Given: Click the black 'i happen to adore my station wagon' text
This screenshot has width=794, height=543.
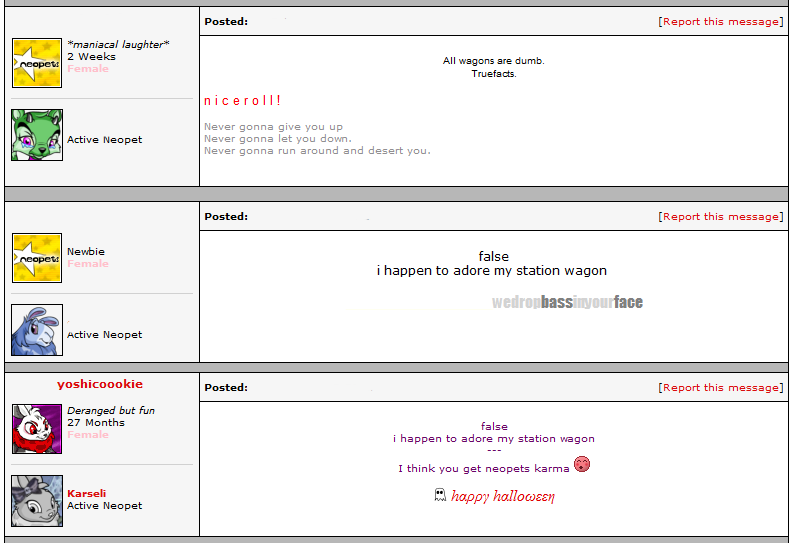Looking at the screenshot, I should [492, 270].
